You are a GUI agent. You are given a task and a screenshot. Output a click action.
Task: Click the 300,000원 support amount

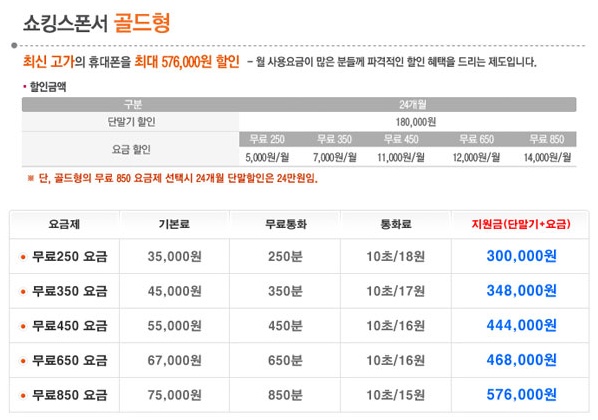(x=521, y=256)
